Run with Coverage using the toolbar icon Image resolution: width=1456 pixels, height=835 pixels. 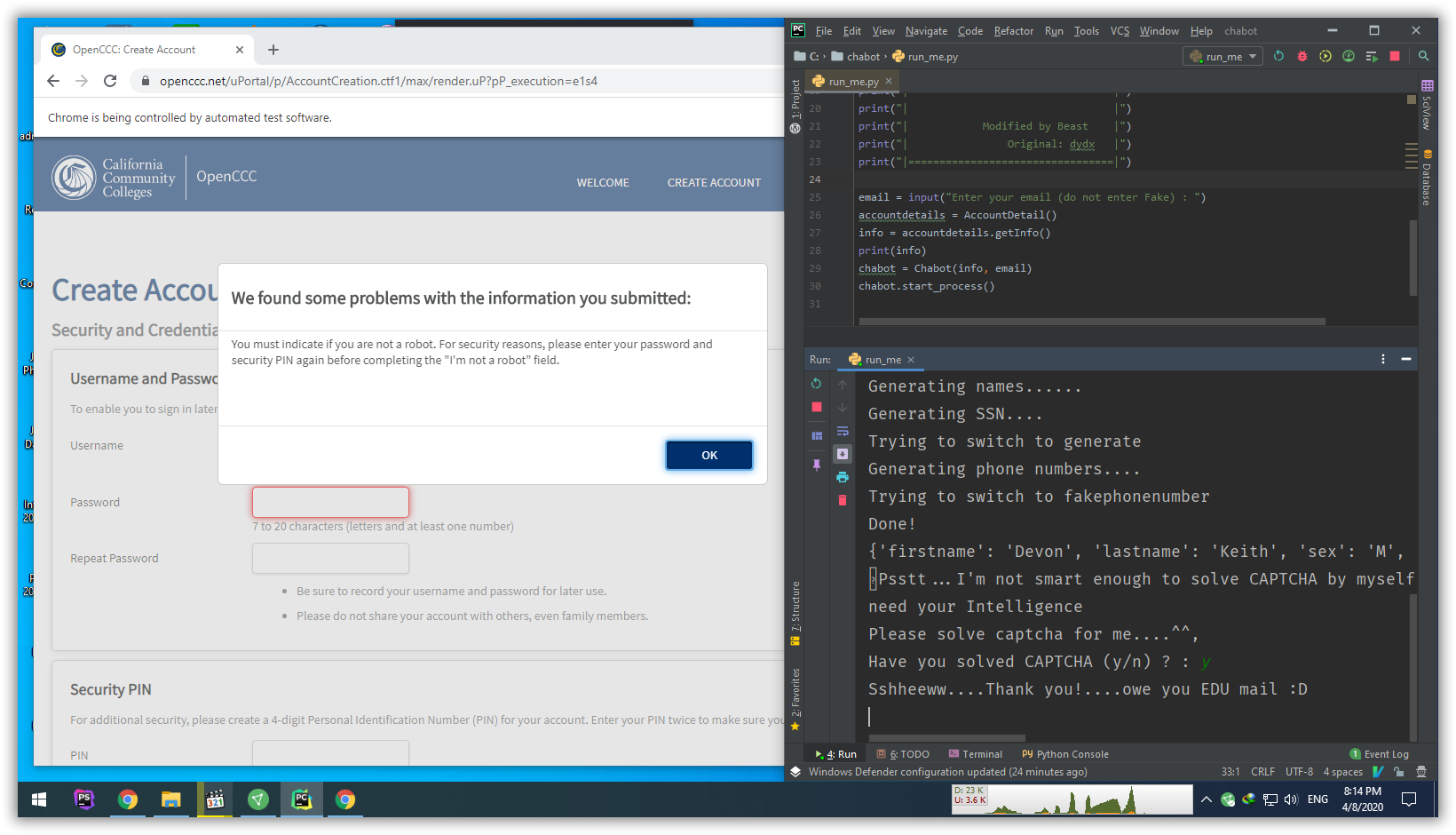click(1325, 56)
